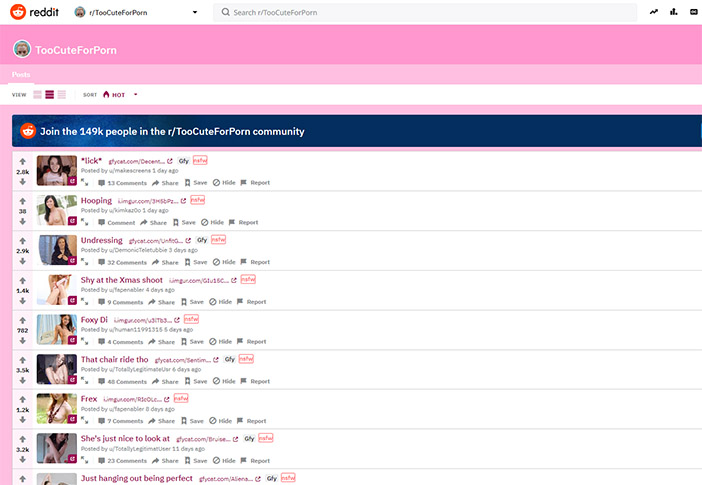Click the nsfw tag on "Hooping" post
The height and width of the screenshot is (485, 702).
point(197,200)
